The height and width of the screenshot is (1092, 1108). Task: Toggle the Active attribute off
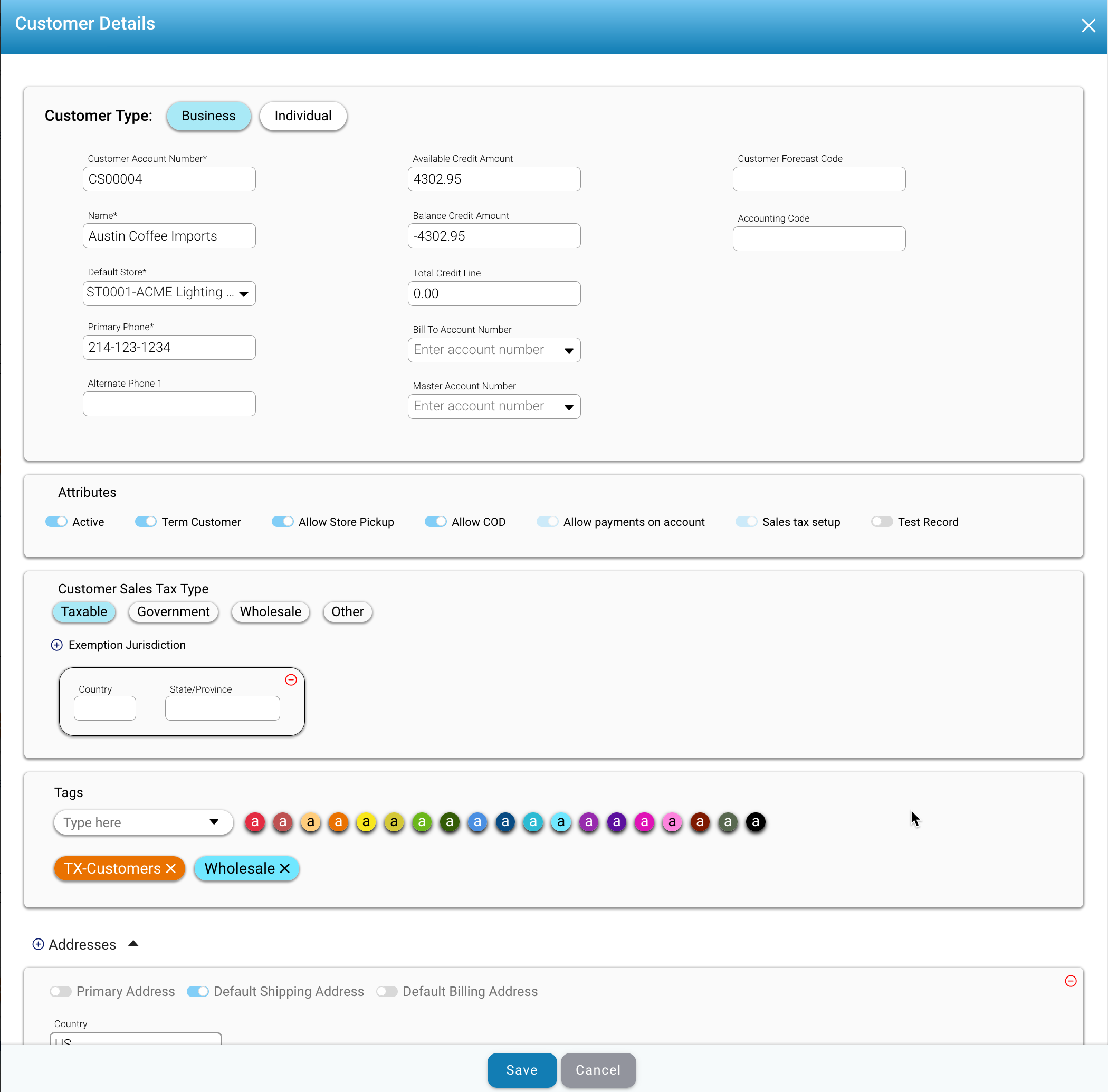tap(57, 521)
